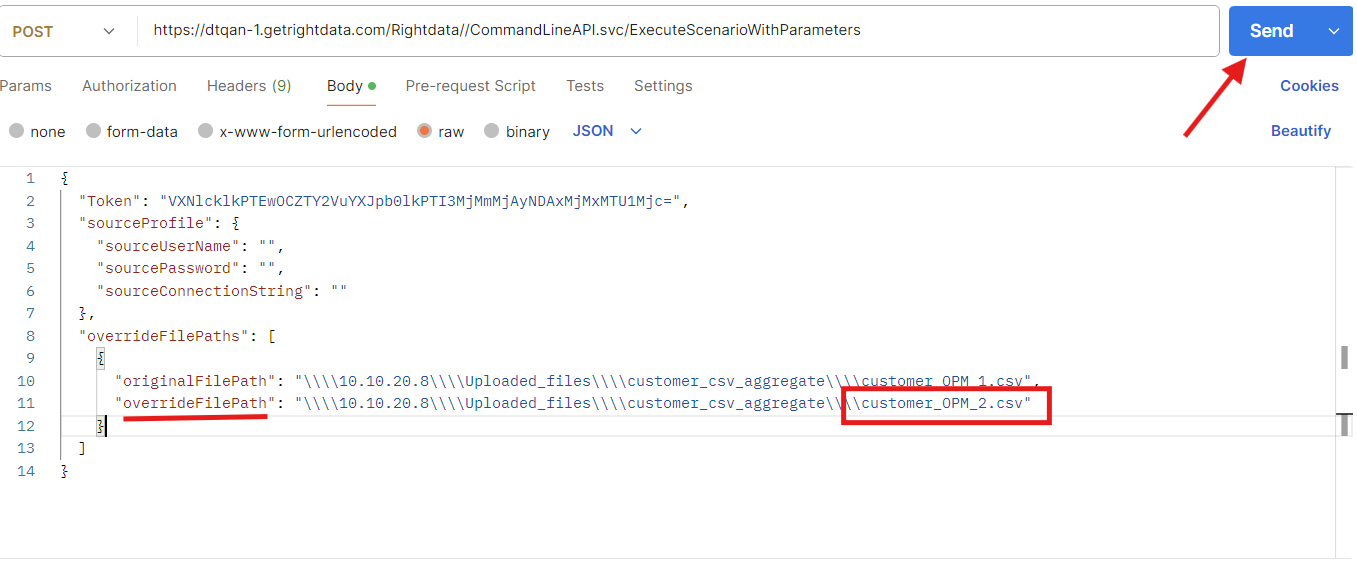
Task: Click line number 1 in the gutter
Action: pyautogui.click(x=30, y=178)
